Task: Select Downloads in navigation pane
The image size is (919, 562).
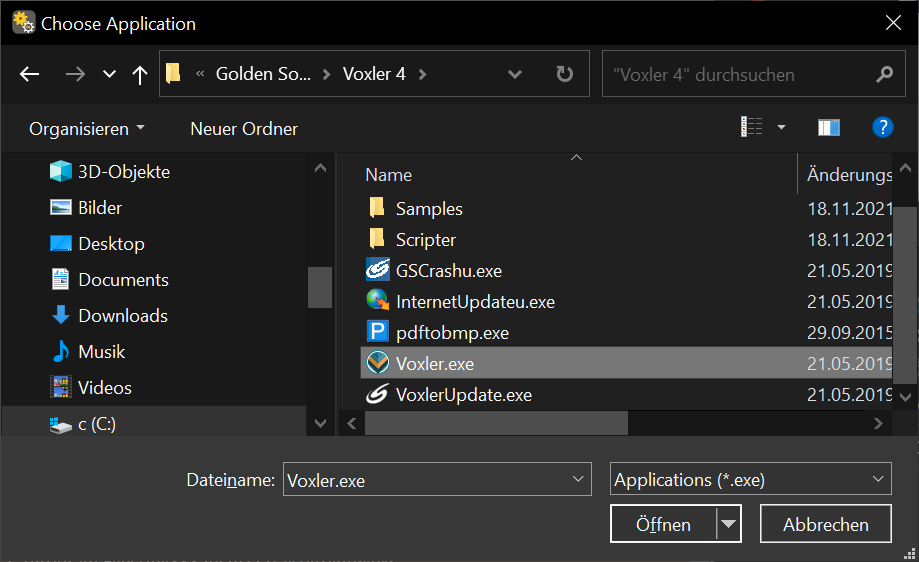Action: [123, 316]
